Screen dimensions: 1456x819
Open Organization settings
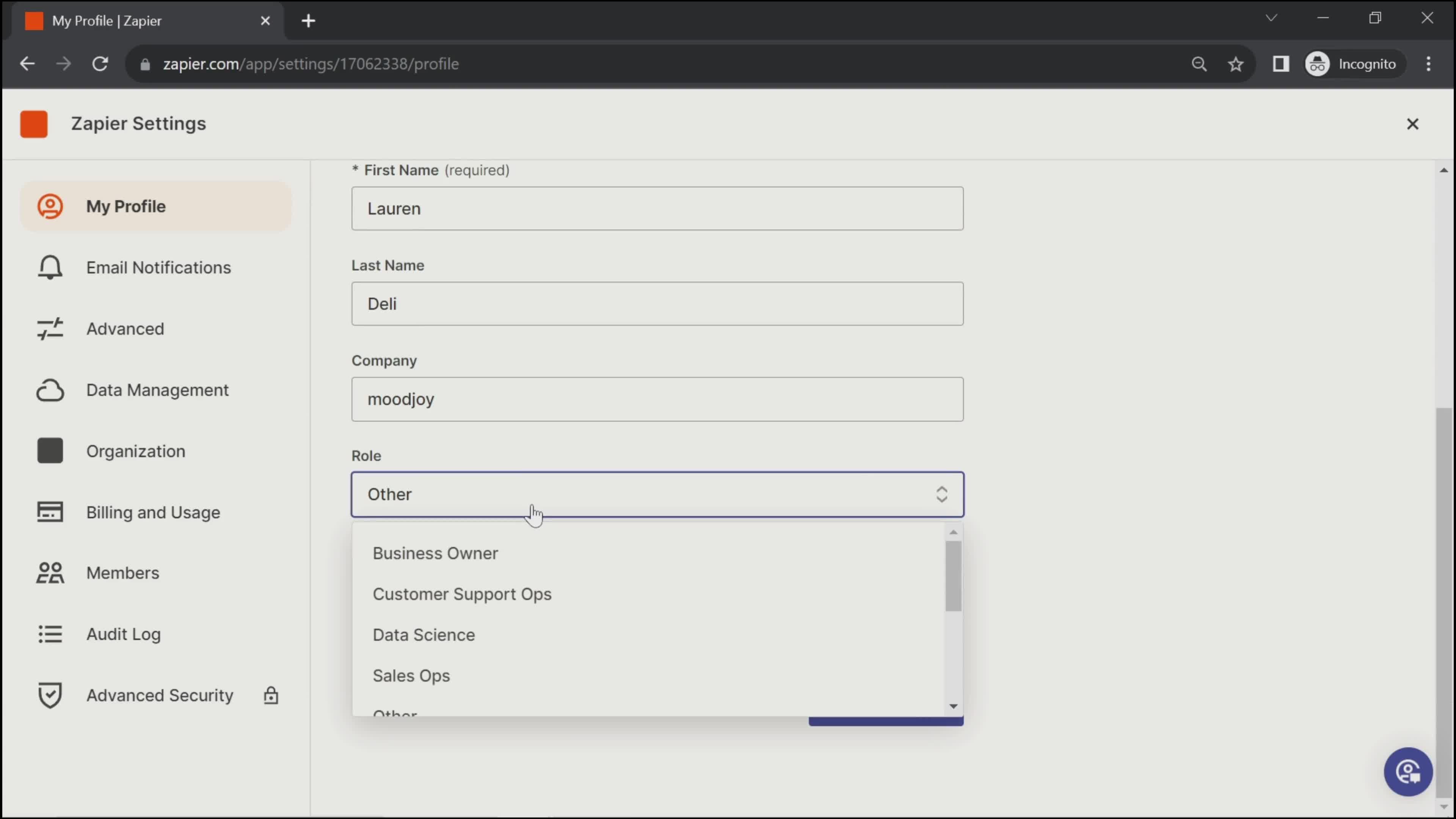coord(156,451)
